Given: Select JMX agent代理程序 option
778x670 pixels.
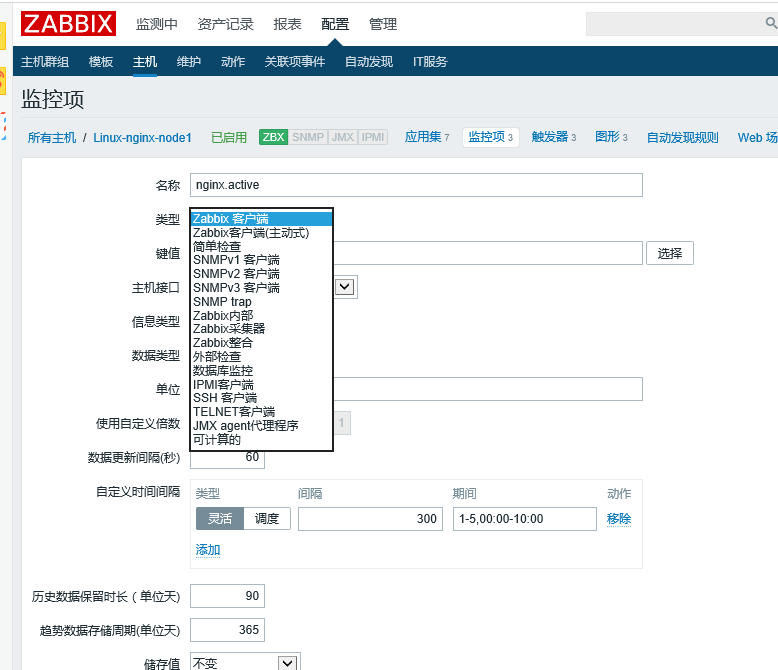Looking at the screenshot, I should (x=261, y=426).
